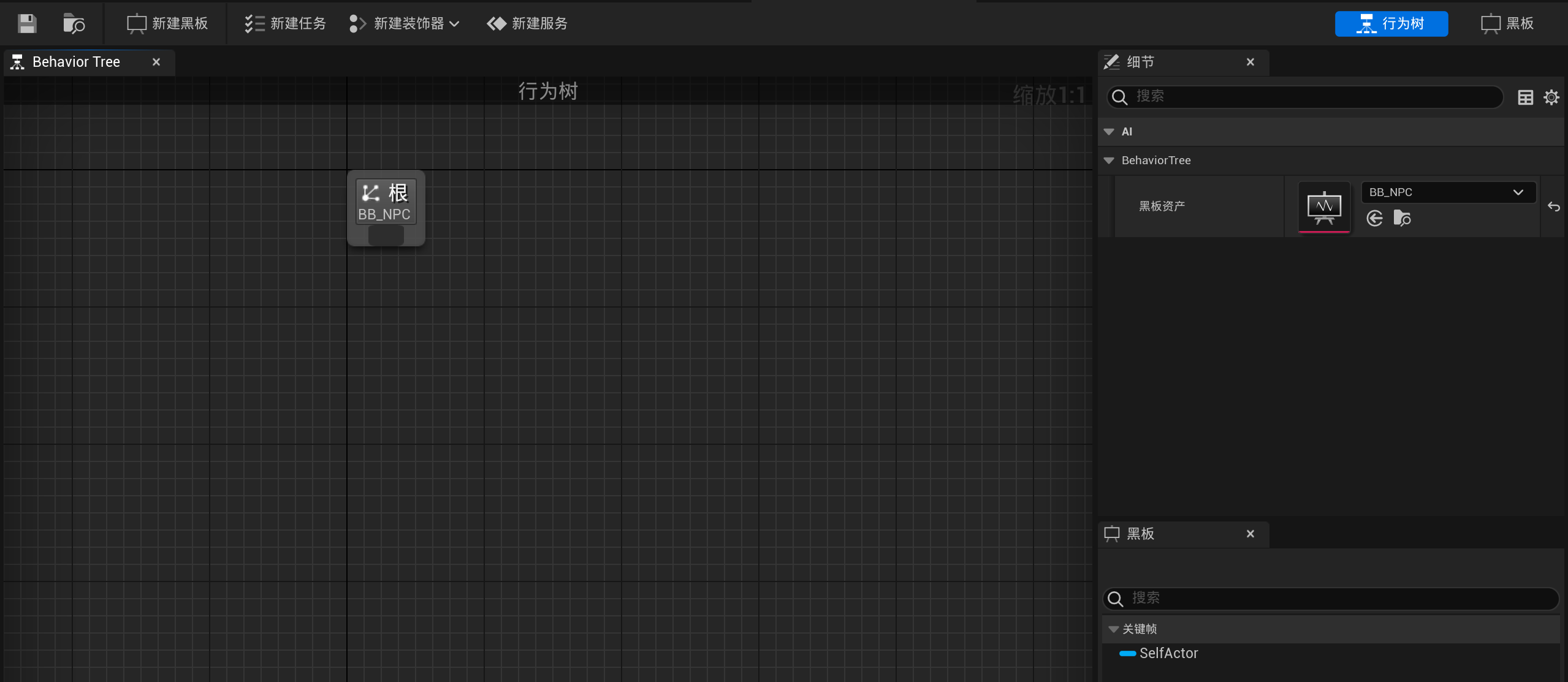
Task: Click the property matrix table icon
Action: point(1525,97)
